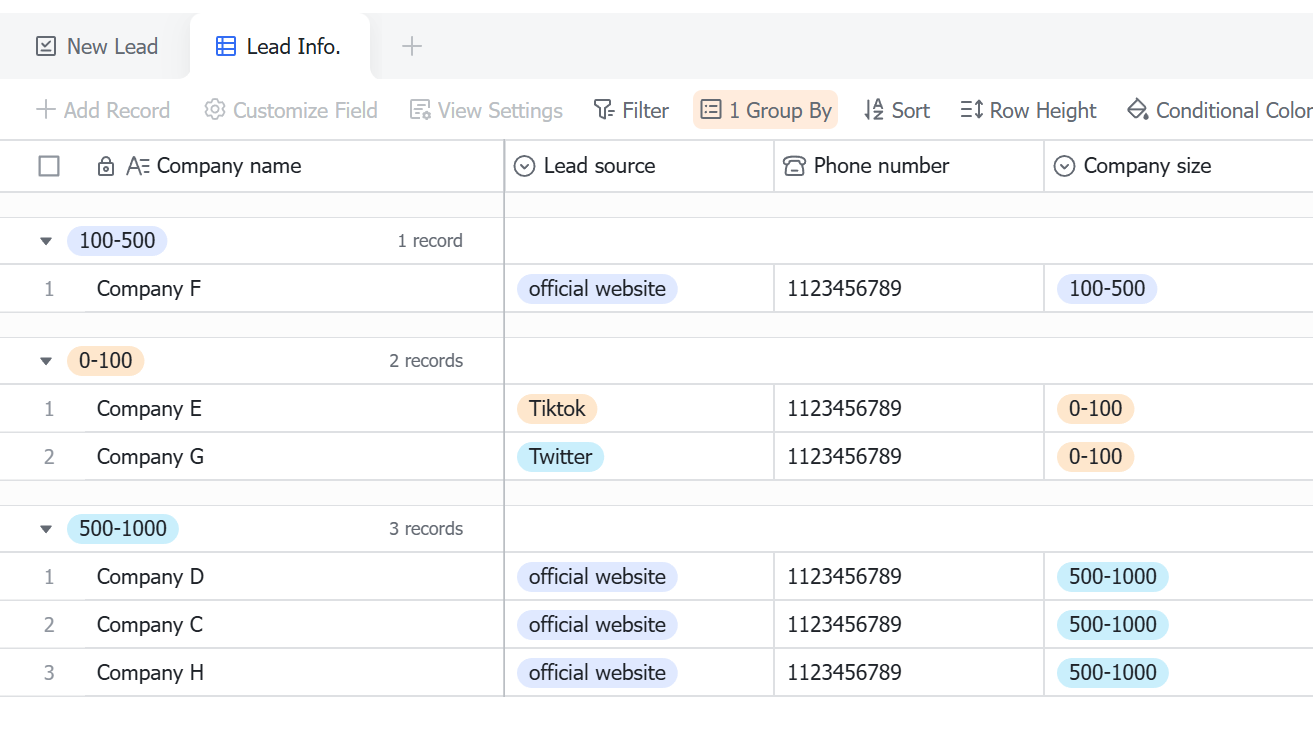This screenshot has height=744, width=1313.
Task: Click Company F's official website lead source
Action: tap(597, 289)
